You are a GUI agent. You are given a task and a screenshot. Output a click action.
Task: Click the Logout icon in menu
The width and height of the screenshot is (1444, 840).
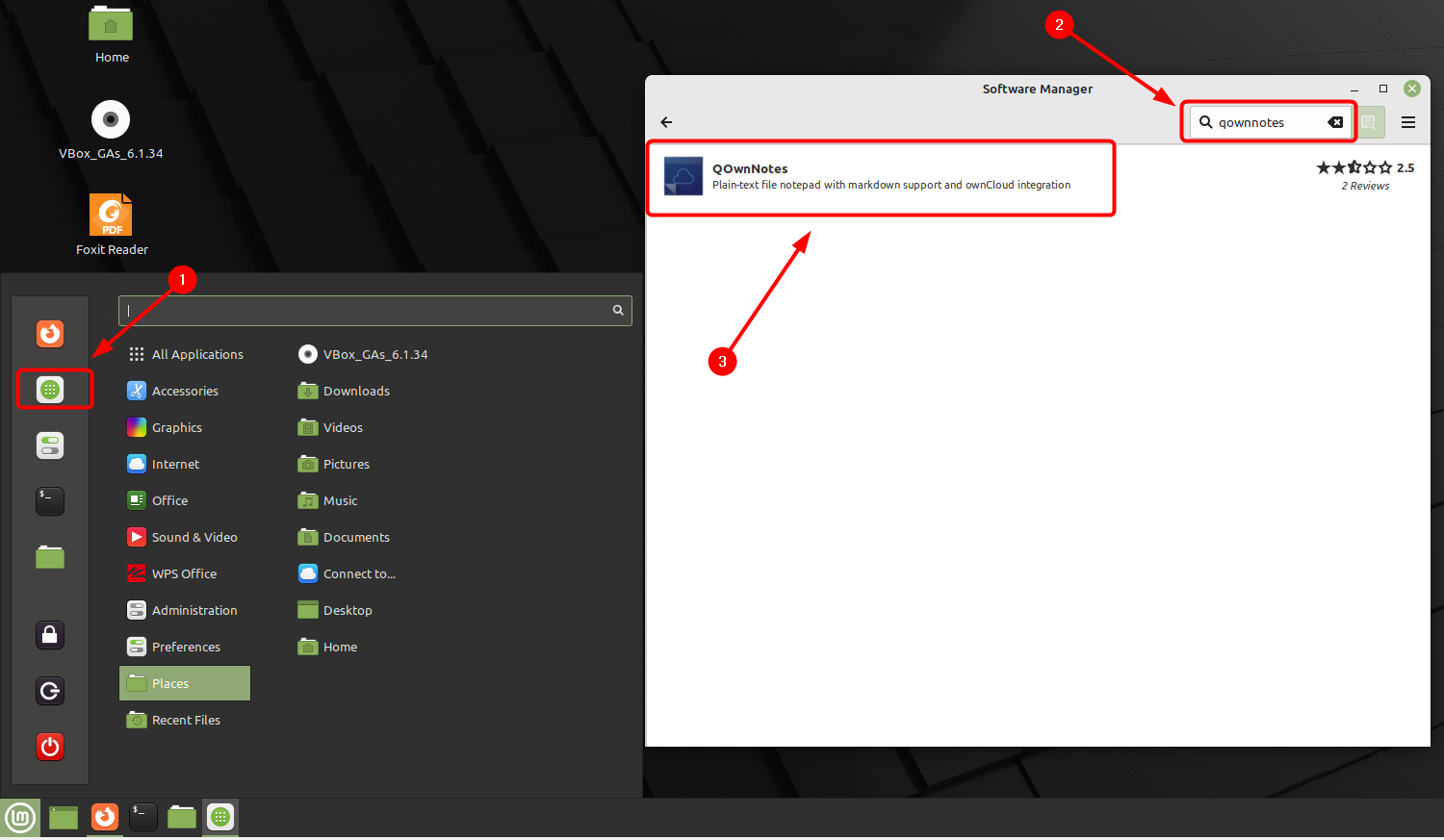50,691
